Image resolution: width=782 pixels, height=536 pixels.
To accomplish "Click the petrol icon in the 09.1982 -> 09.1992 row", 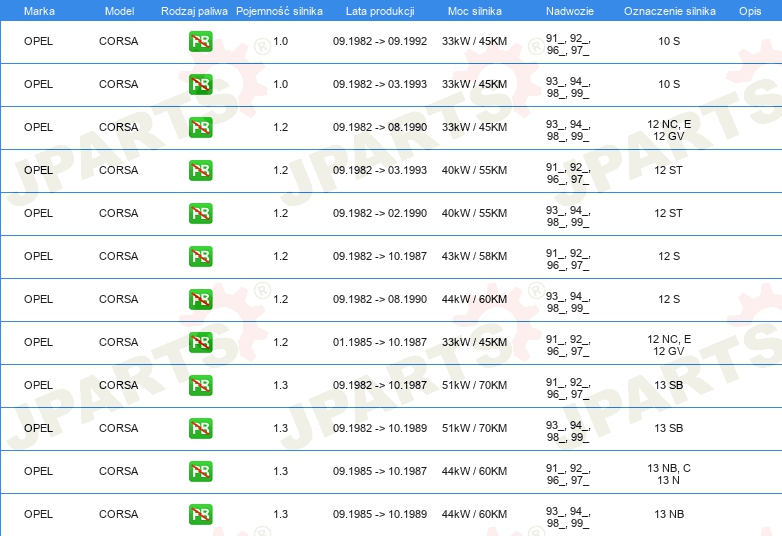I will 200,41.
